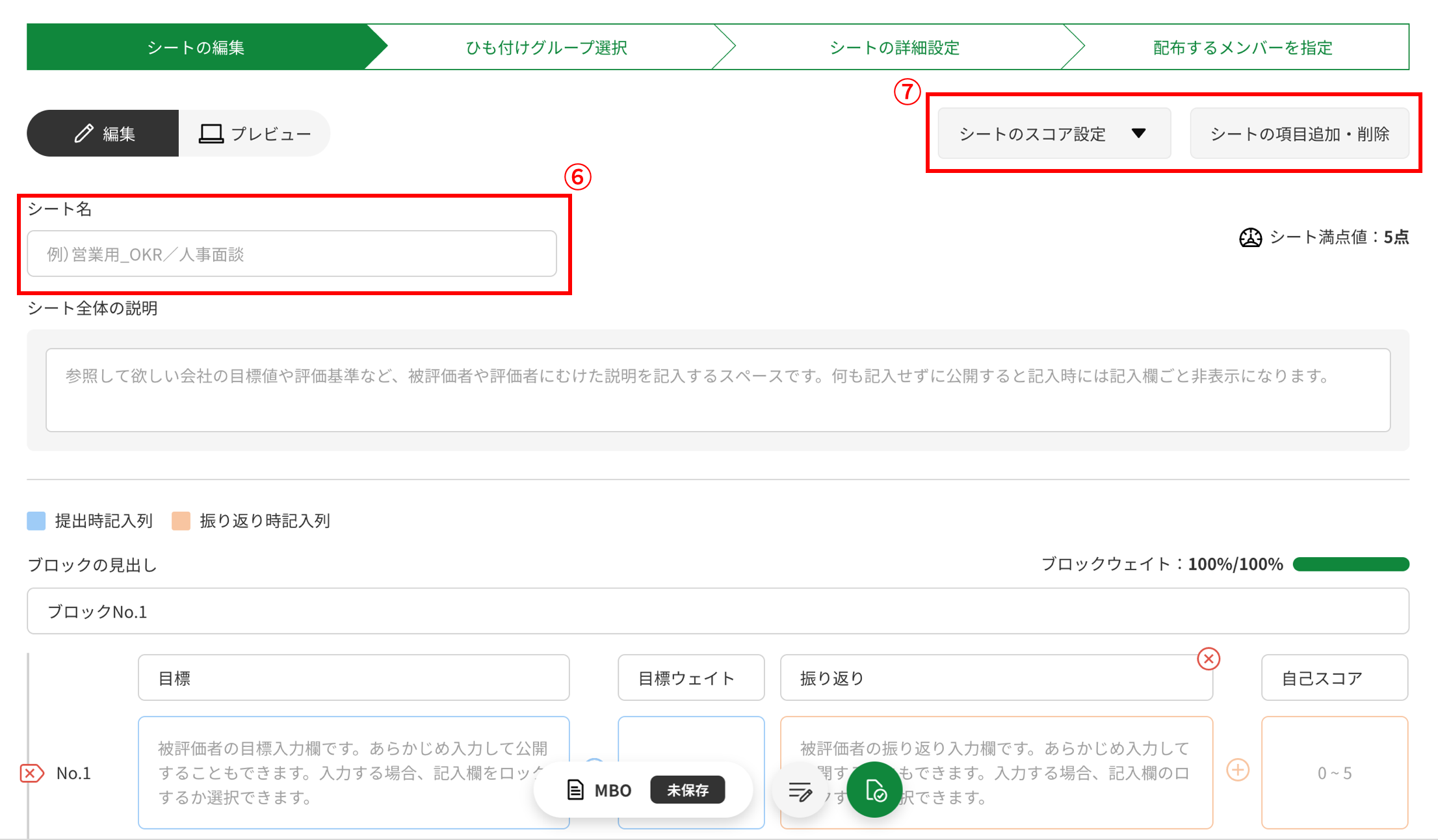The image size is (1438, 840).
Task: Go to シートの詳細設定 step
Action: pyautogui.click(x=895, y=47)
